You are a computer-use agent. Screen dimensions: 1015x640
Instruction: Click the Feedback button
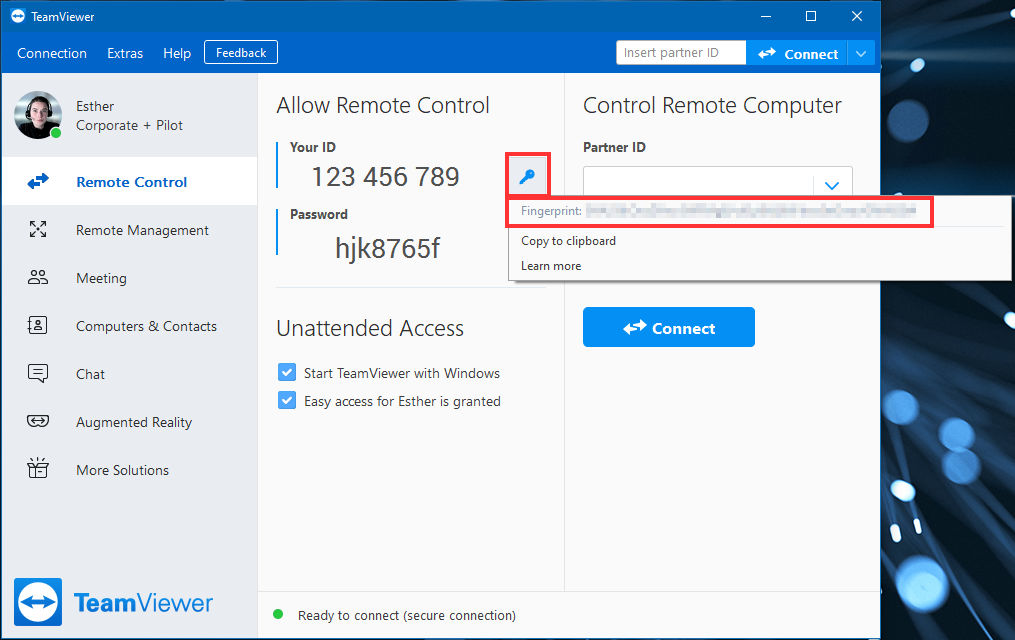coord(241,52)
